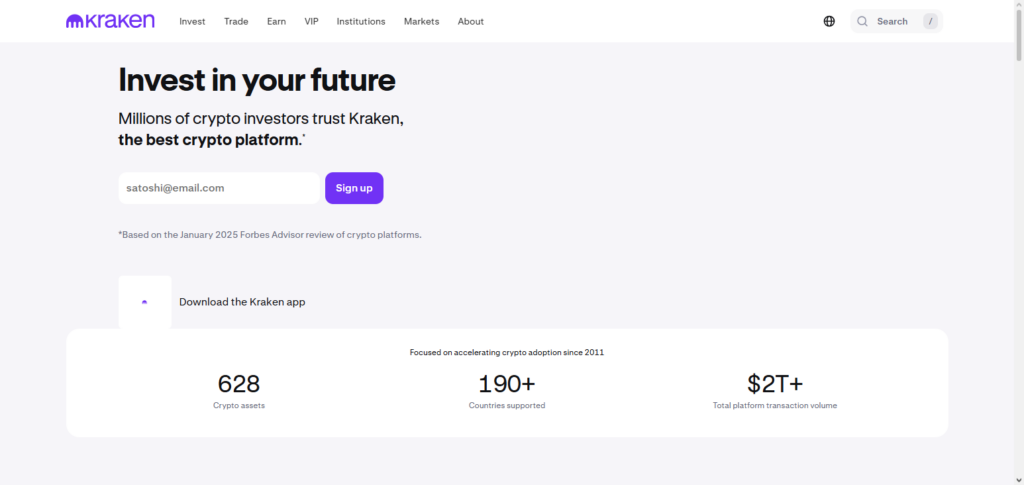This screenshot has height=485, width=1024.
Task: Focus the satoshi@email.com email field
Action: tap(218, 188)
